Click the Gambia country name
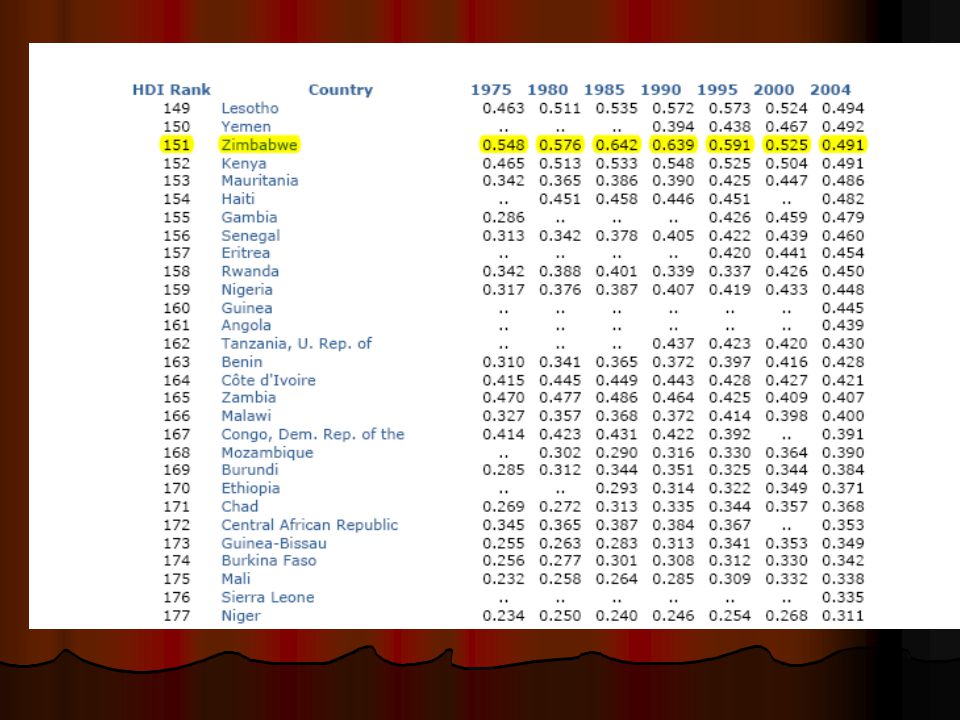Image resolution: width=960 pixels, height=720 pixels. (x=249, y=217)
